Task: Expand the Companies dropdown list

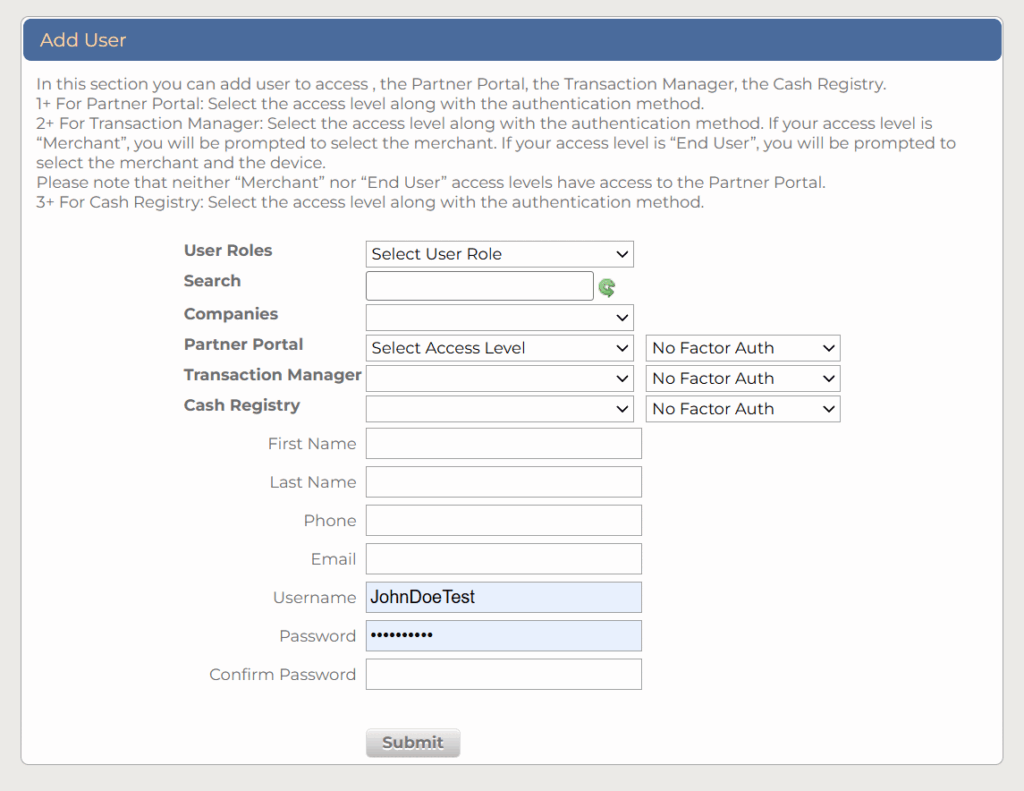Action: (499, 318)
